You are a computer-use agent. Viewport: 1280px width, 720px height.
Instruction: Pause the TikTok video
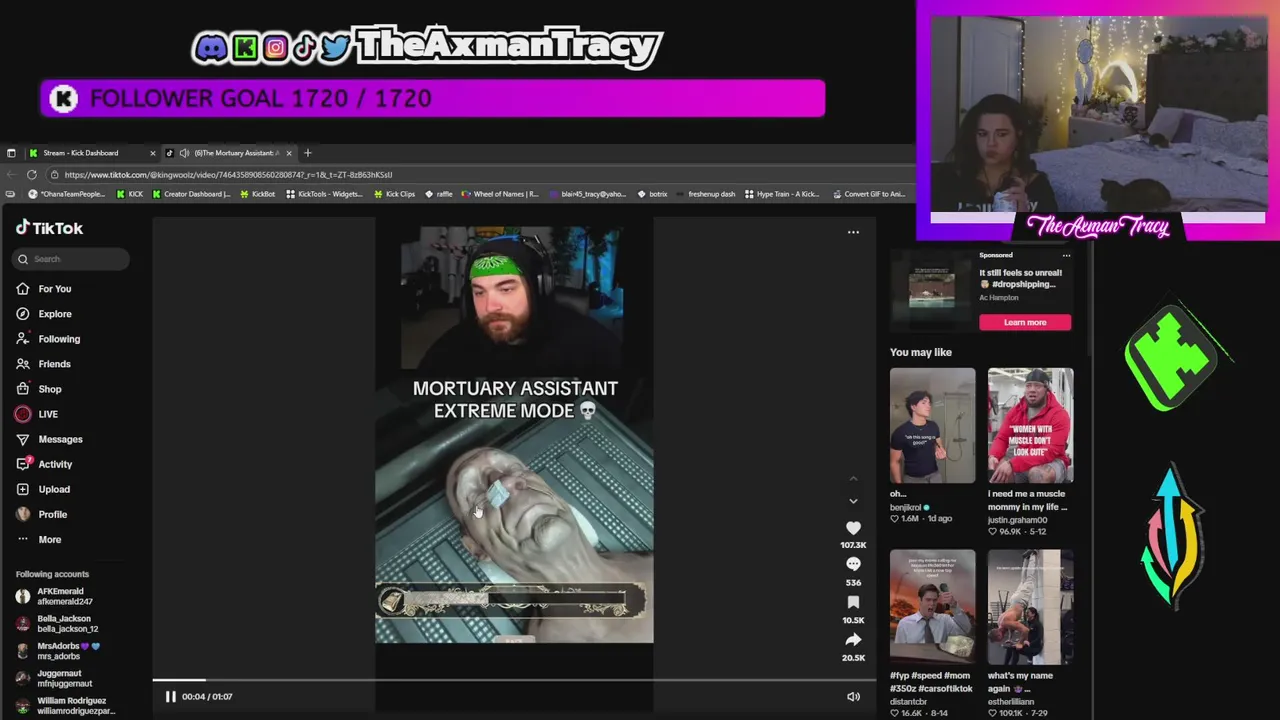click(x=170, y=697)
